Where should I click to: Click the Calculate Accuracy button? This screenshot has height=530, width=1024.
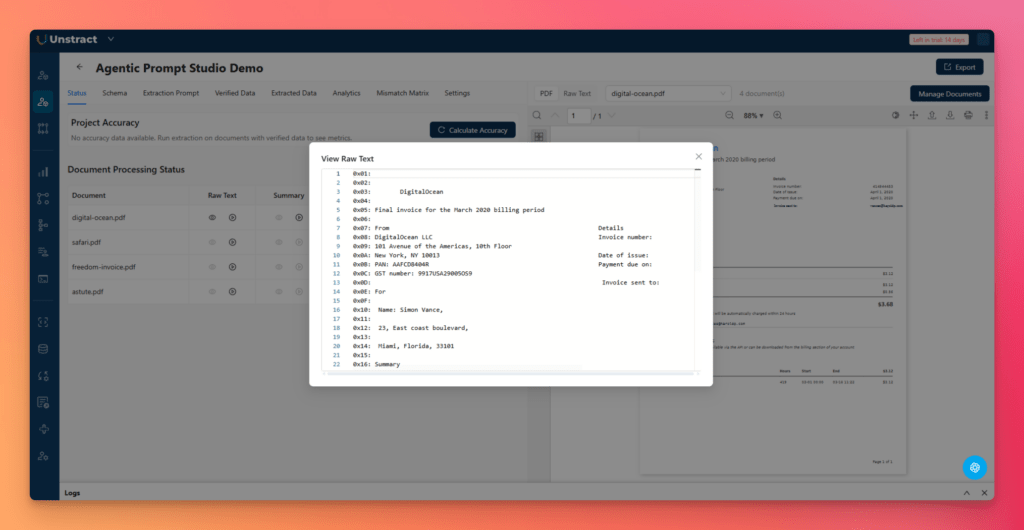tap(473, 130)
